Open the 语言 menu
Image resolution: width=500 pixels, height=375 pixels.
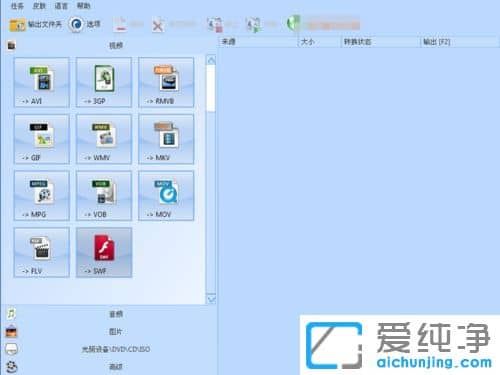tap(61, 6)
